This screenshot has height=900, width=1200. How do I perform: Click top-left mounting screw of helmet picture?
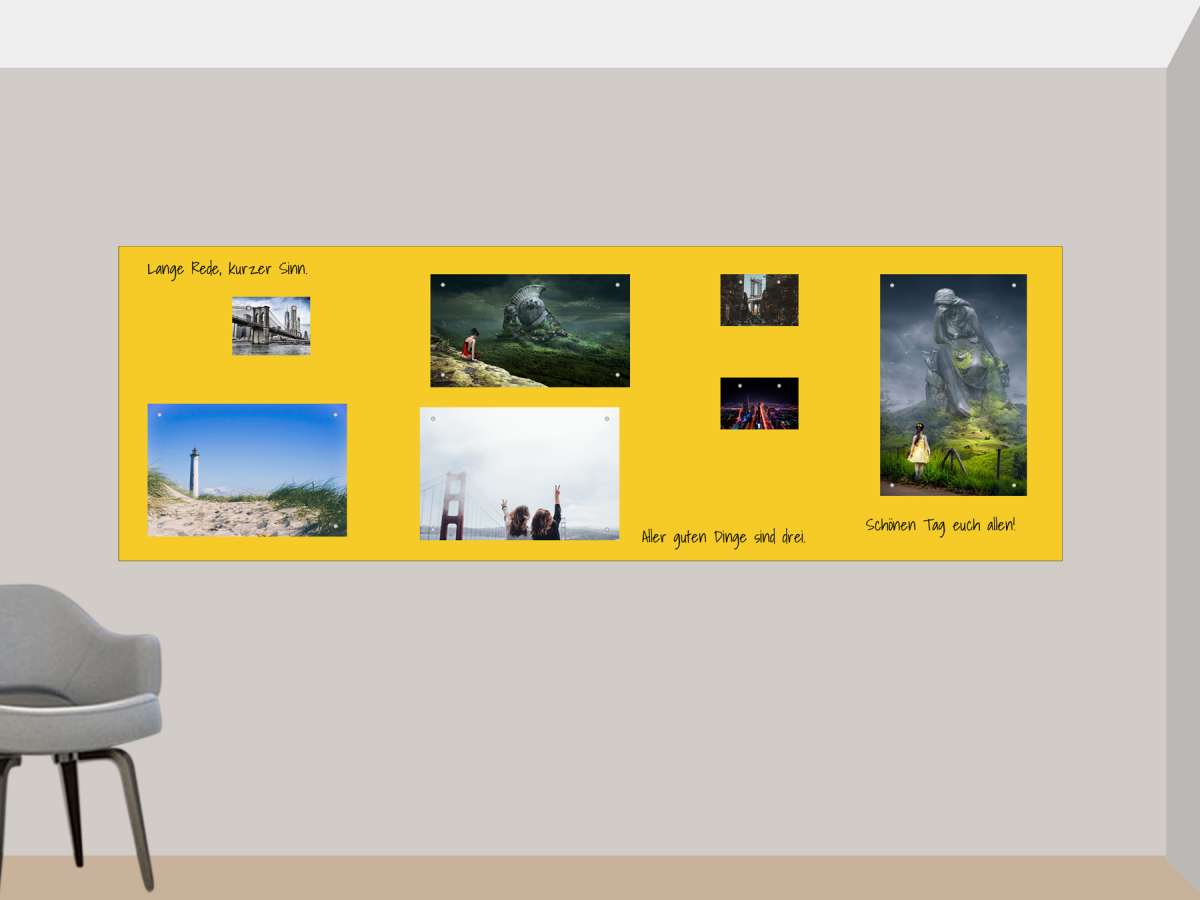point(443,285)
